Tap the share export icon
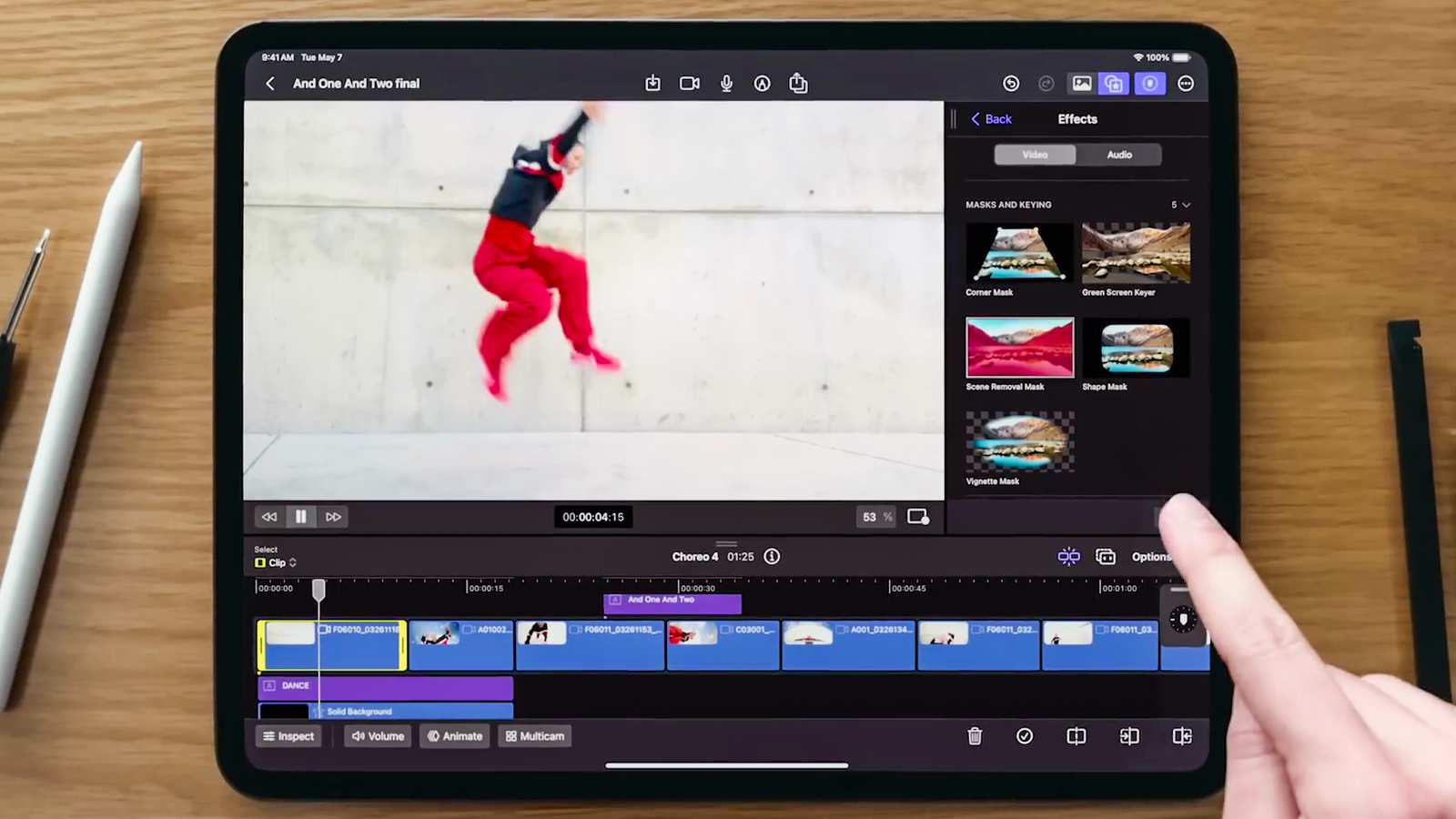This screenshot has height=819, width=1456. pyautogui.click(x=798, y=83)
